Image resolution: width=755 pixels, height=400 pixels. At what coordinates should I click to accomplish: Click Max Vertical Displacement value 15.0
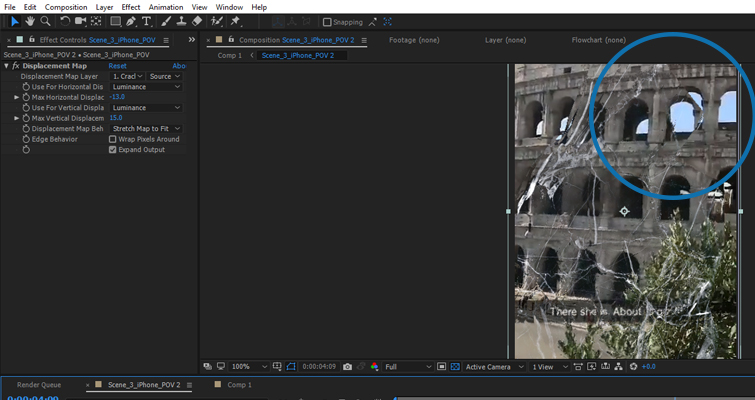pyautogui.click(x=116, y=118)
